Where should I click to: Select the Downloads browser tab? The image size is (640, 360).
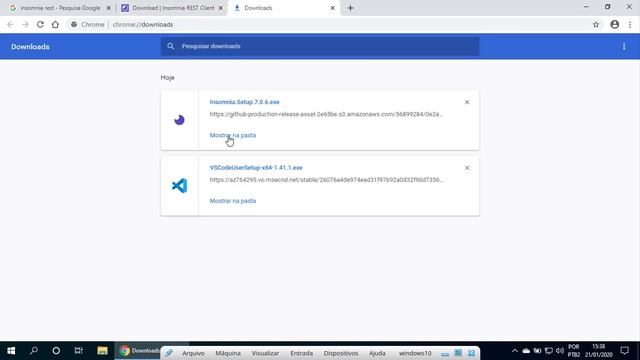pyautogui.click(x=282, y=8)
